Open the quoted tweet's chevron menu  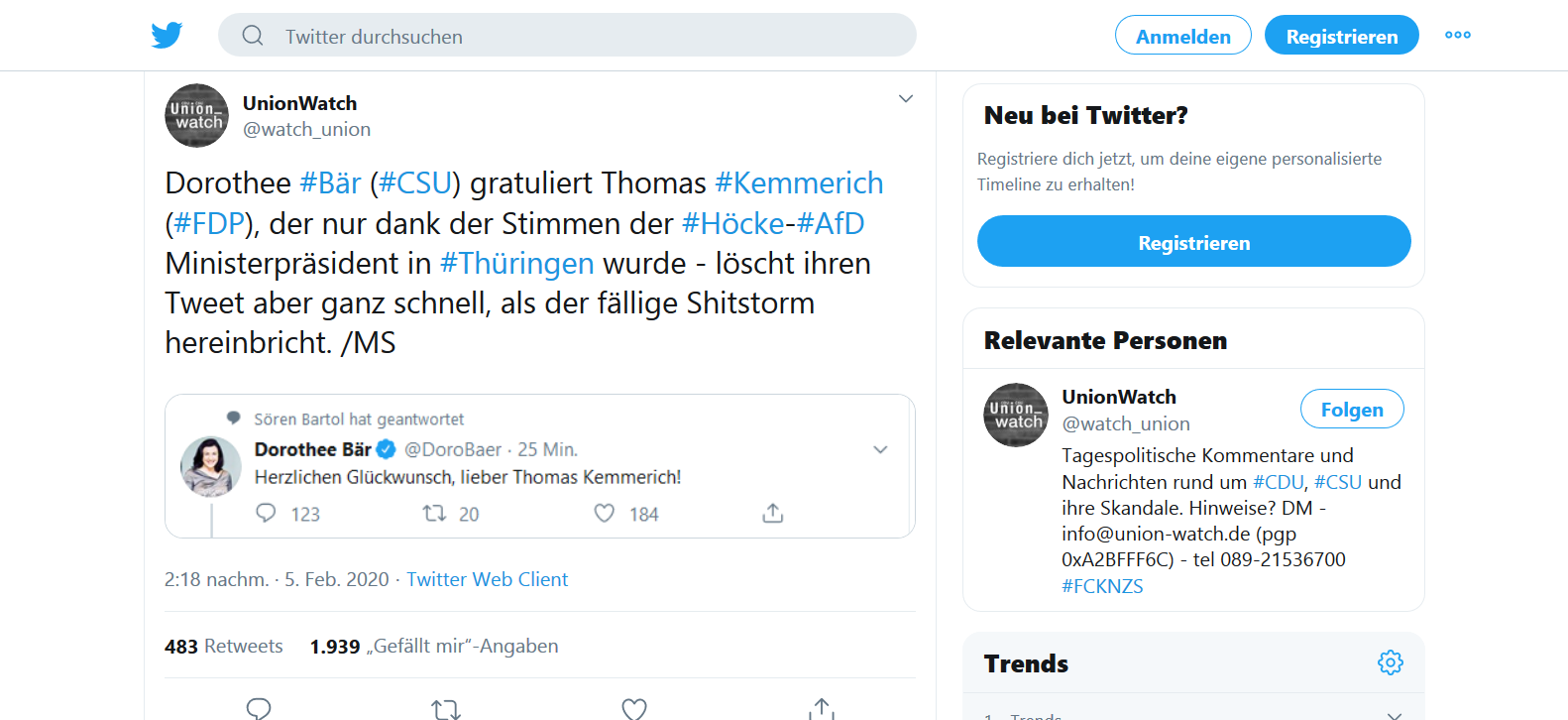point(880,450)
